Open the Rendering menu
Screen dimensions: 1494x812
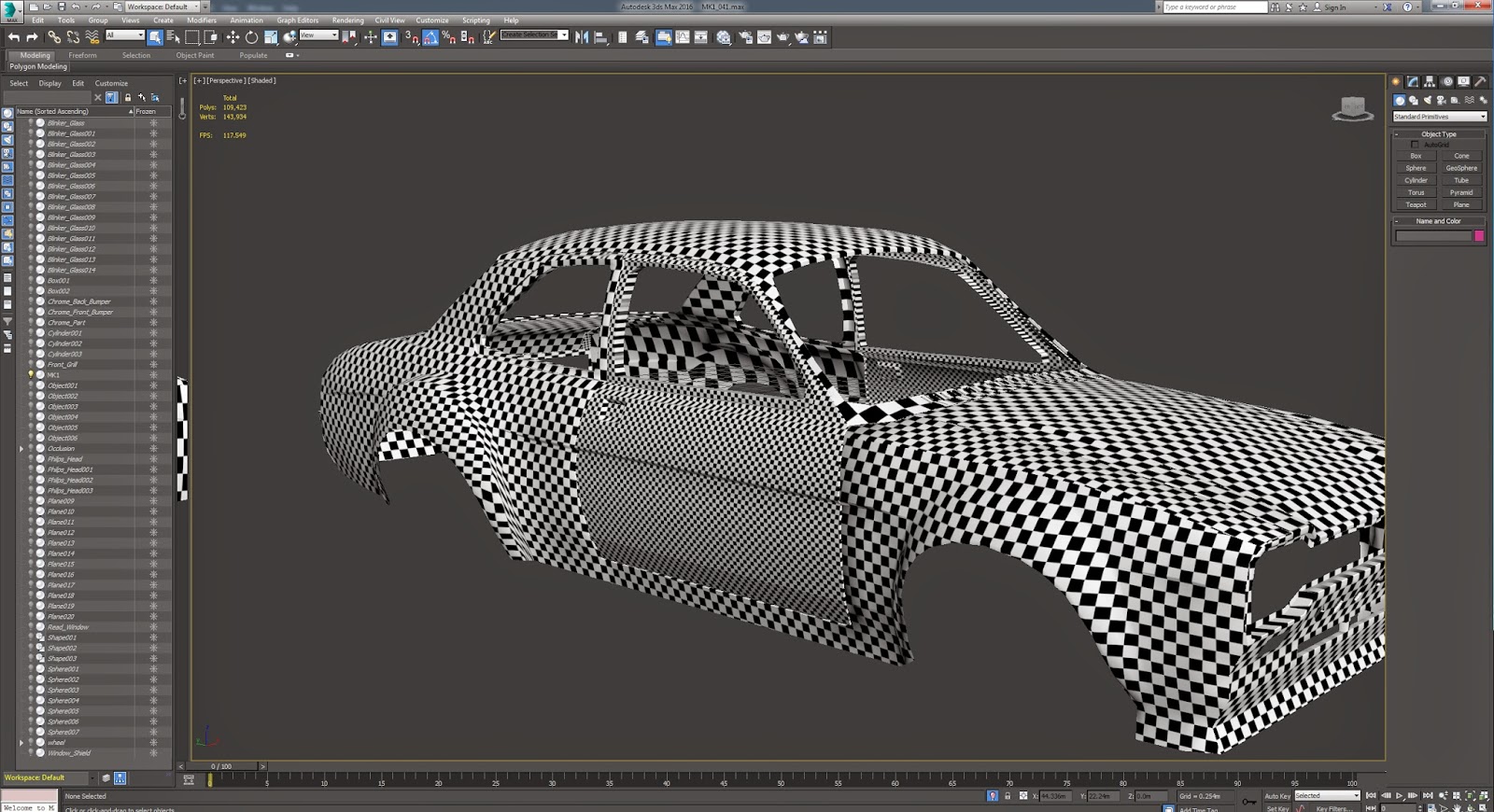347,20
